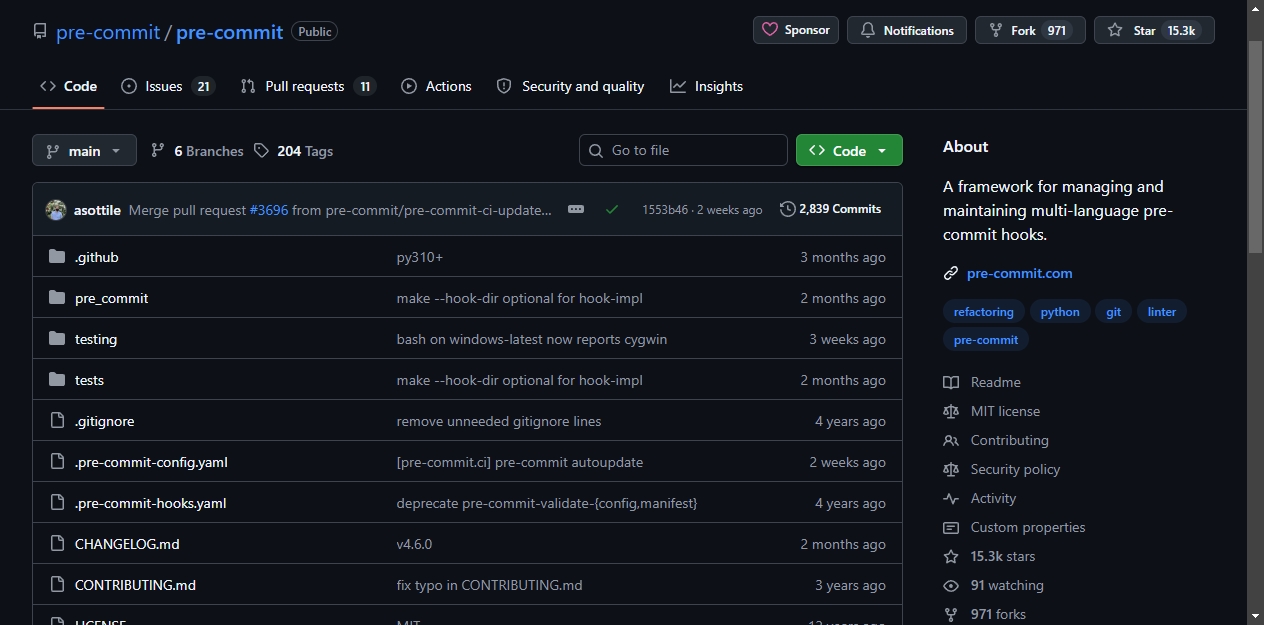
Task: Open the tests folder
Action: click(x=89, y=380)
